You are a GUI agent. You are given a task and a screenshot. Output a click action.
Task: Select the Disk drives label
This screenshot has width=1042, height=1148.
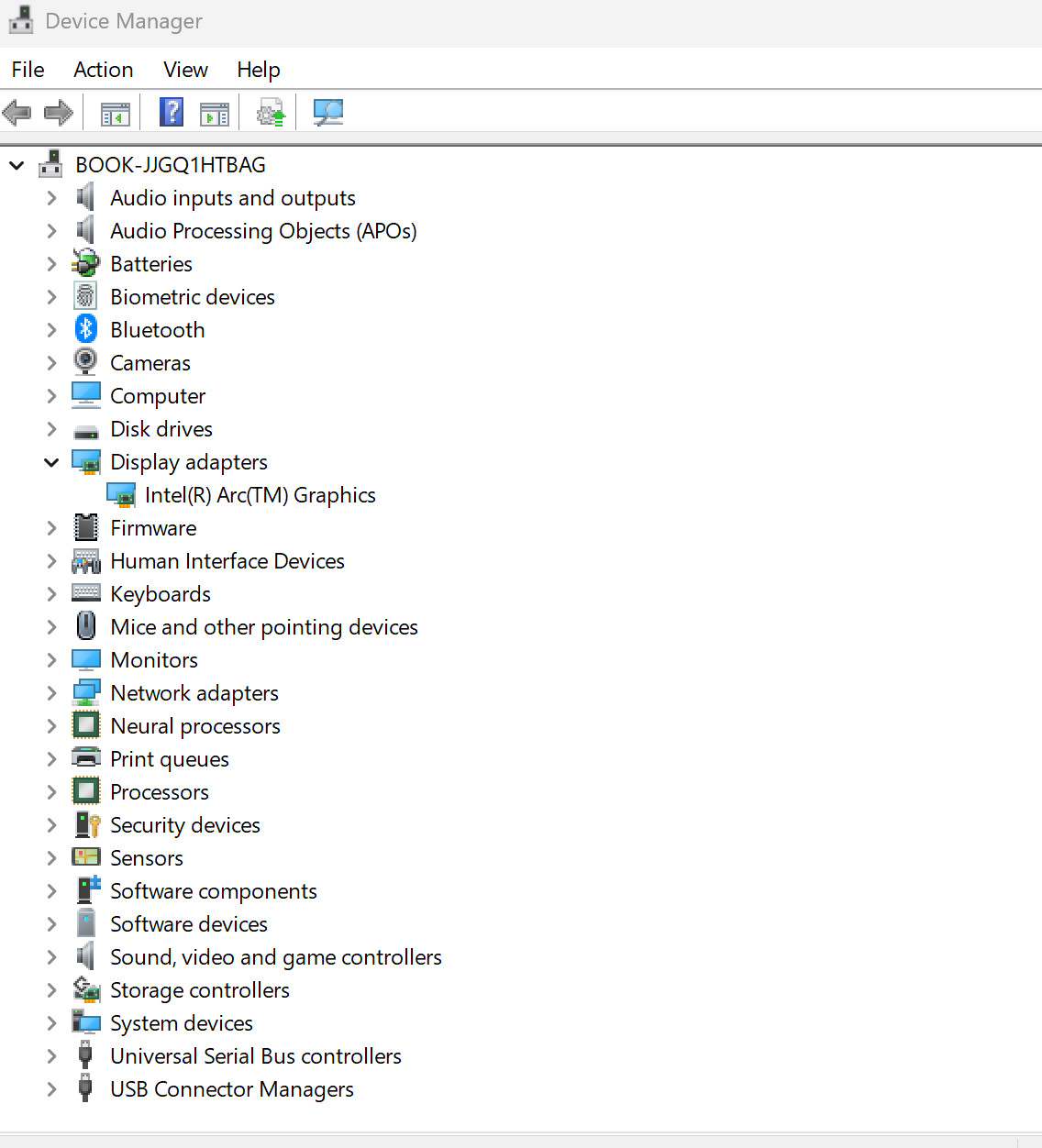click(161, 429)
